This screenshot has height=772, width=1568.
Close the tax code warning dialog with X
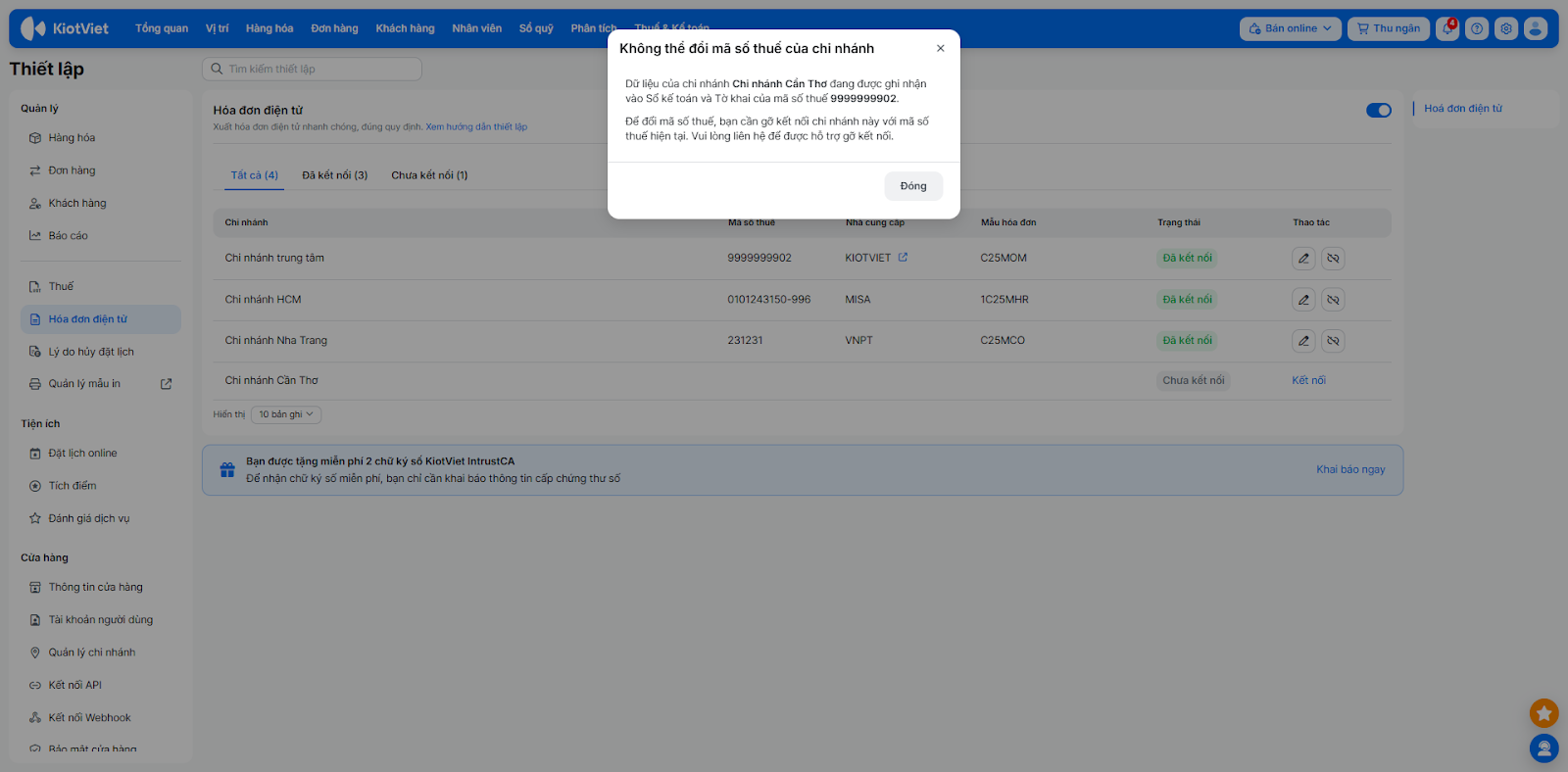click(x=941, y=48)
